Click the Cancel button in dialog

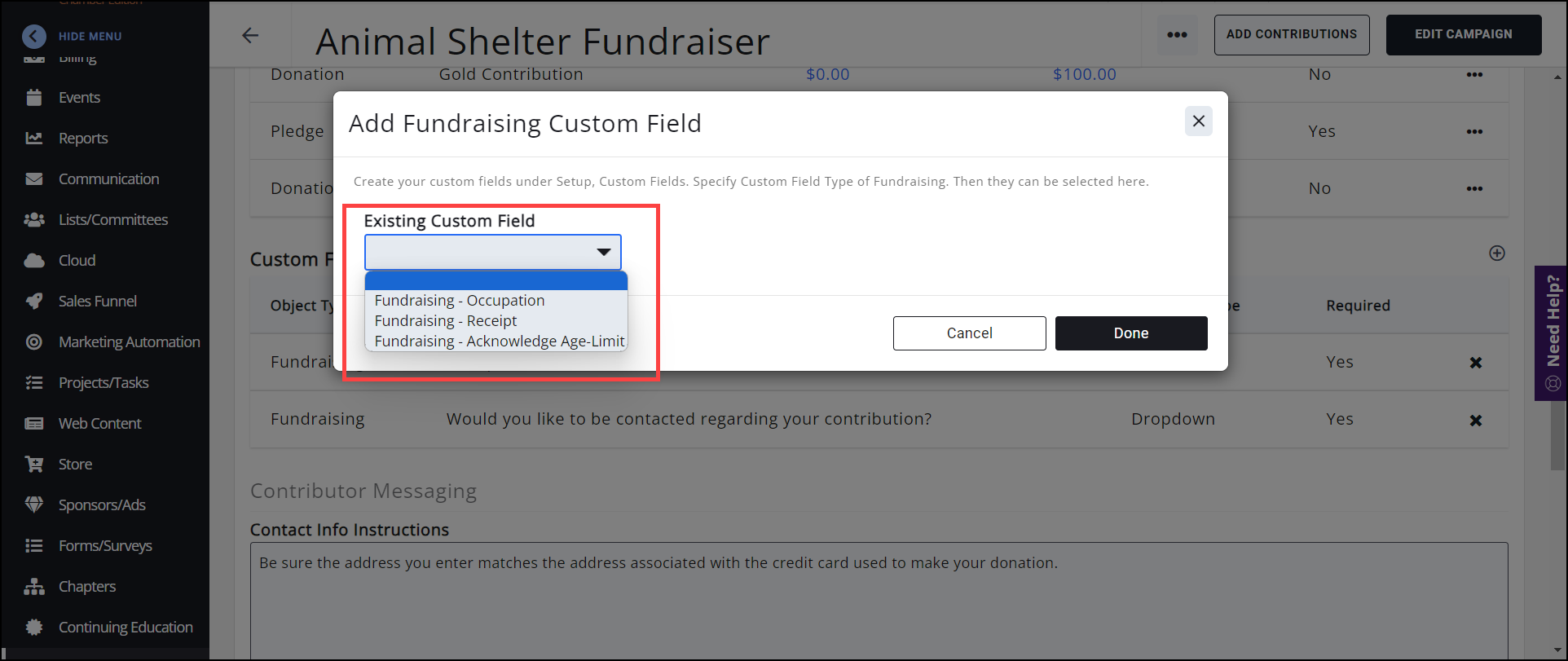(969, 333)
